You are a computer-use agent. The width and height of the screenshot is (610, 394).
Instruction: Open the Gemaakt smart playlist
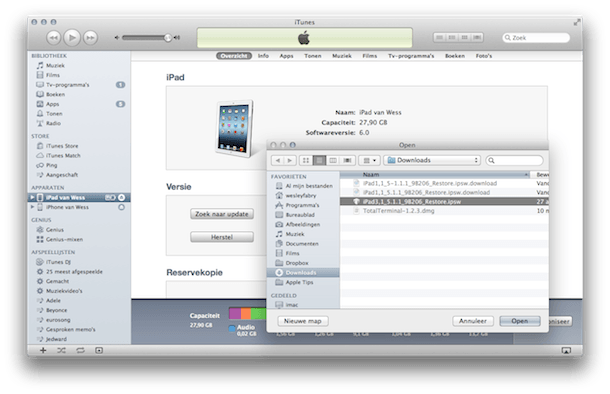point(57,281)
